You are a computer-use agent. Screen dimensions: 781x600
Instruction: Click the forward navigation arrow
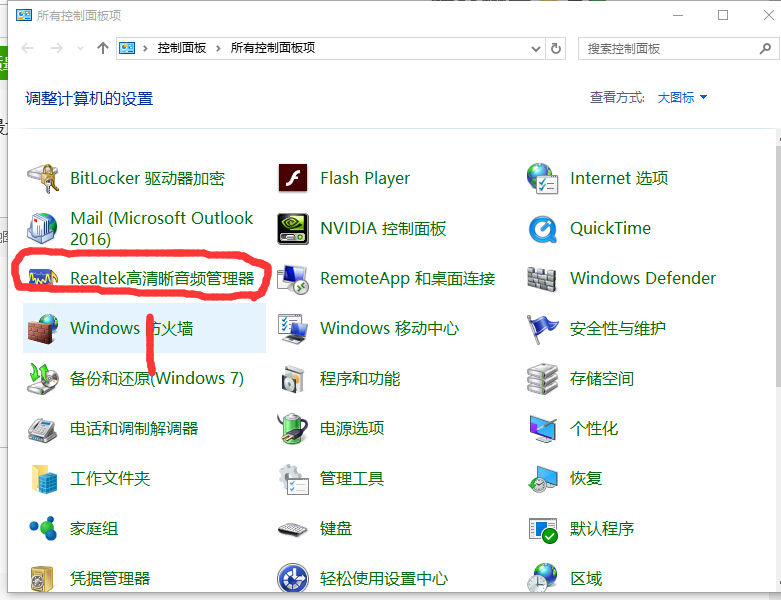point(57,48)
